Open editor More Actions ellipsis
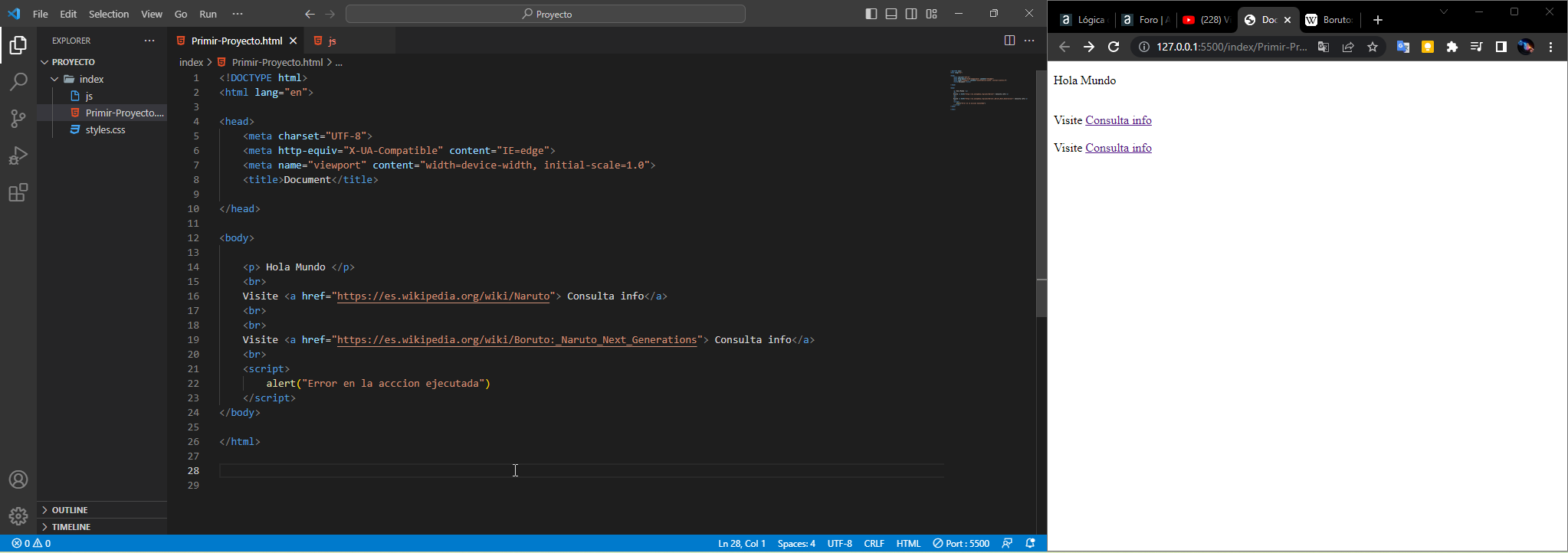 pyautogui.click(x=1029, y=41)
